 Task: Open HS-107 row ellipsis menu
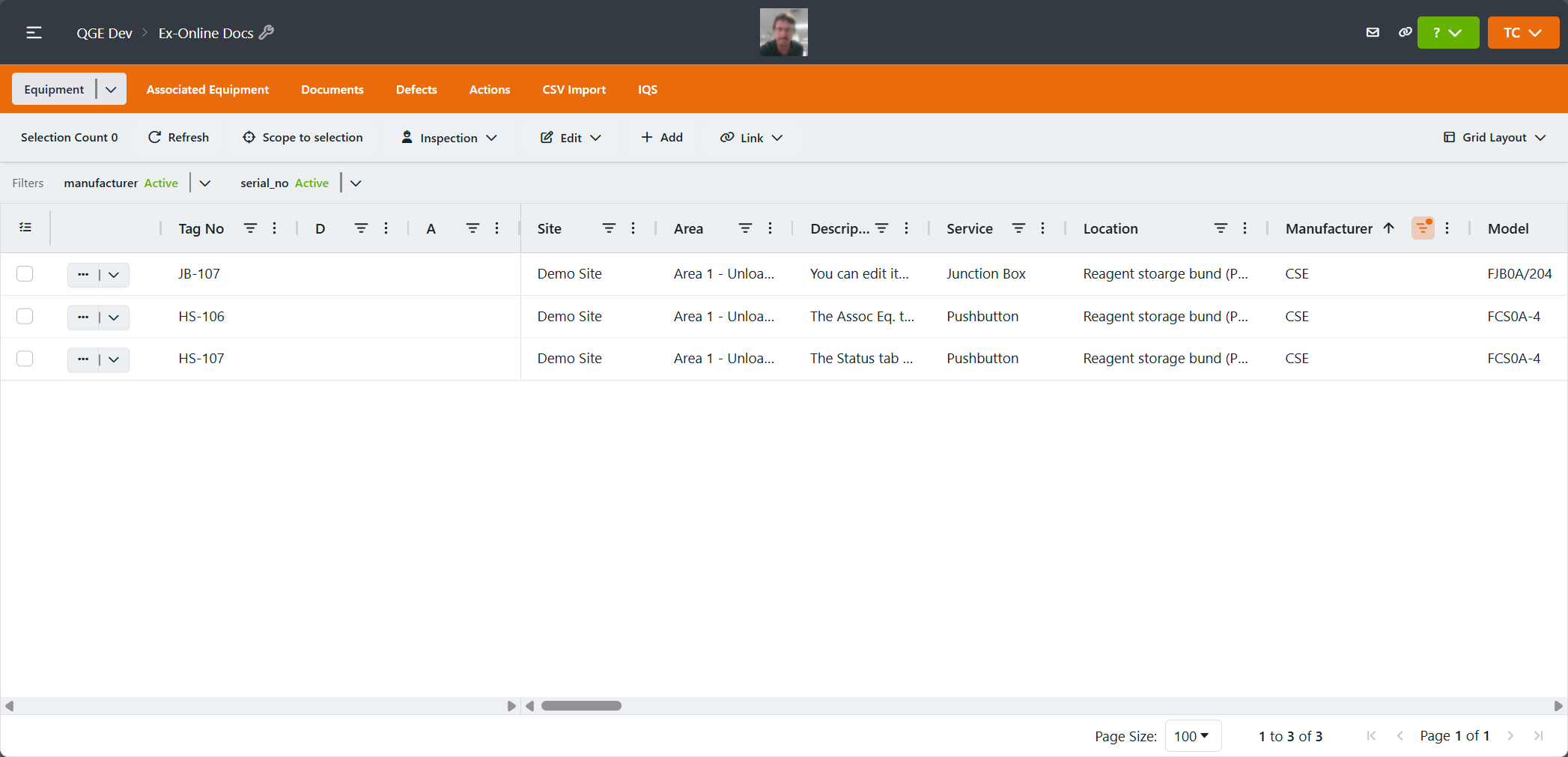(83, 359)
